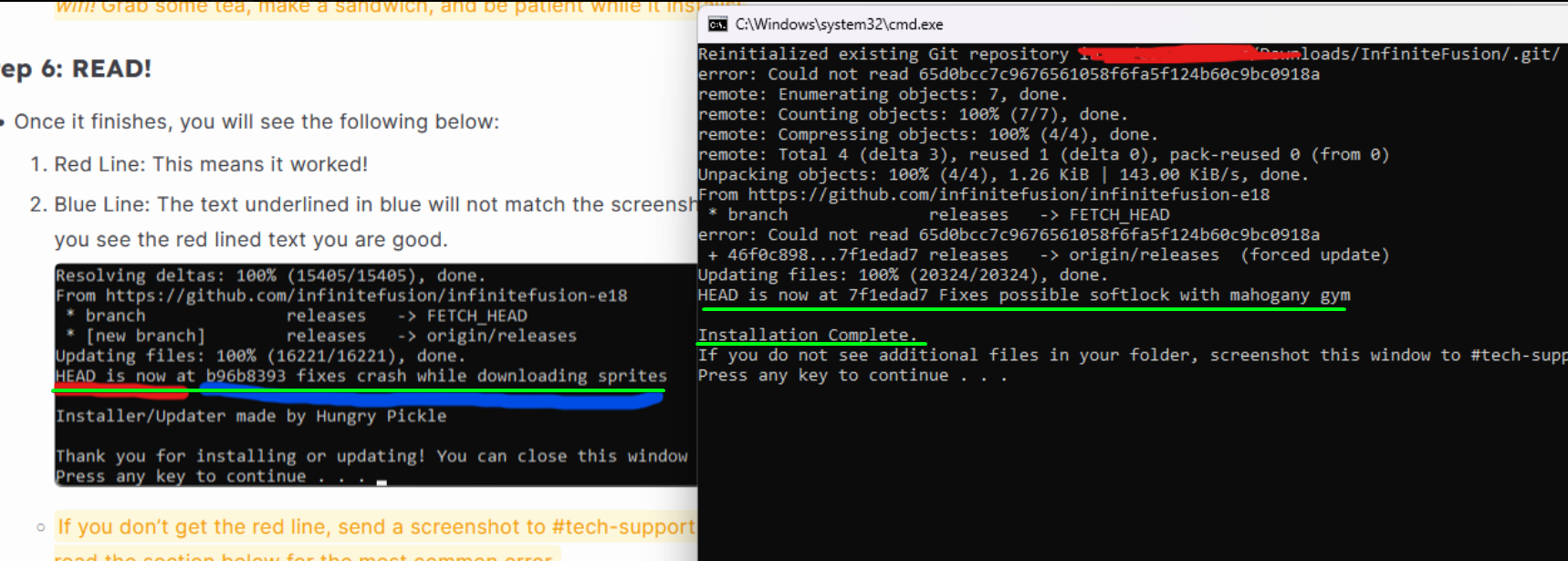Viewport: 1568px width, 561px height.
Task: Click "Thank you for installing or updating!" line
Action: click(x=371, y=456)
